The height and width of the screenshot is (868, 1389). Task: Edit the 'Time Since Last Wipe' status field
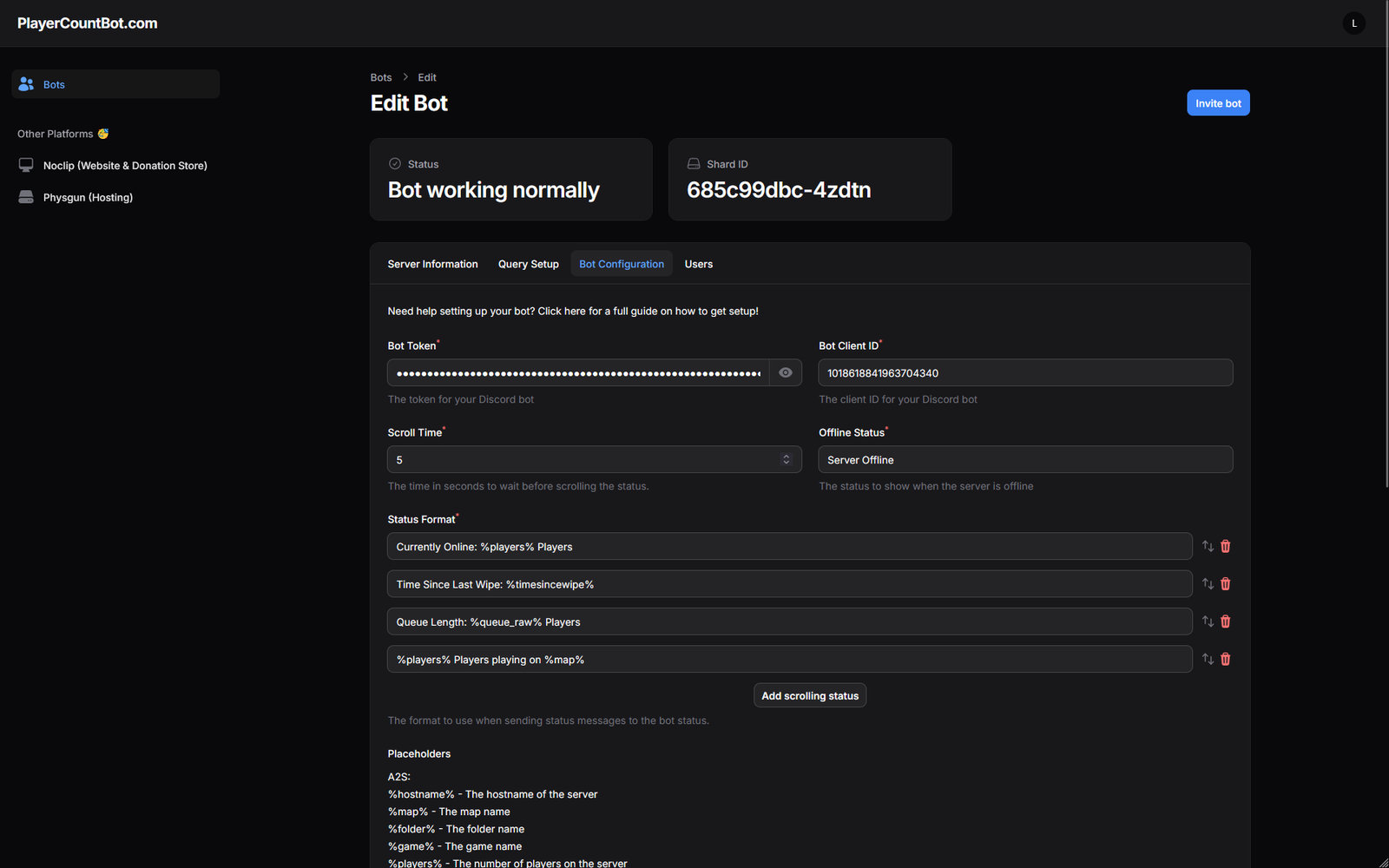click(789, 584)
